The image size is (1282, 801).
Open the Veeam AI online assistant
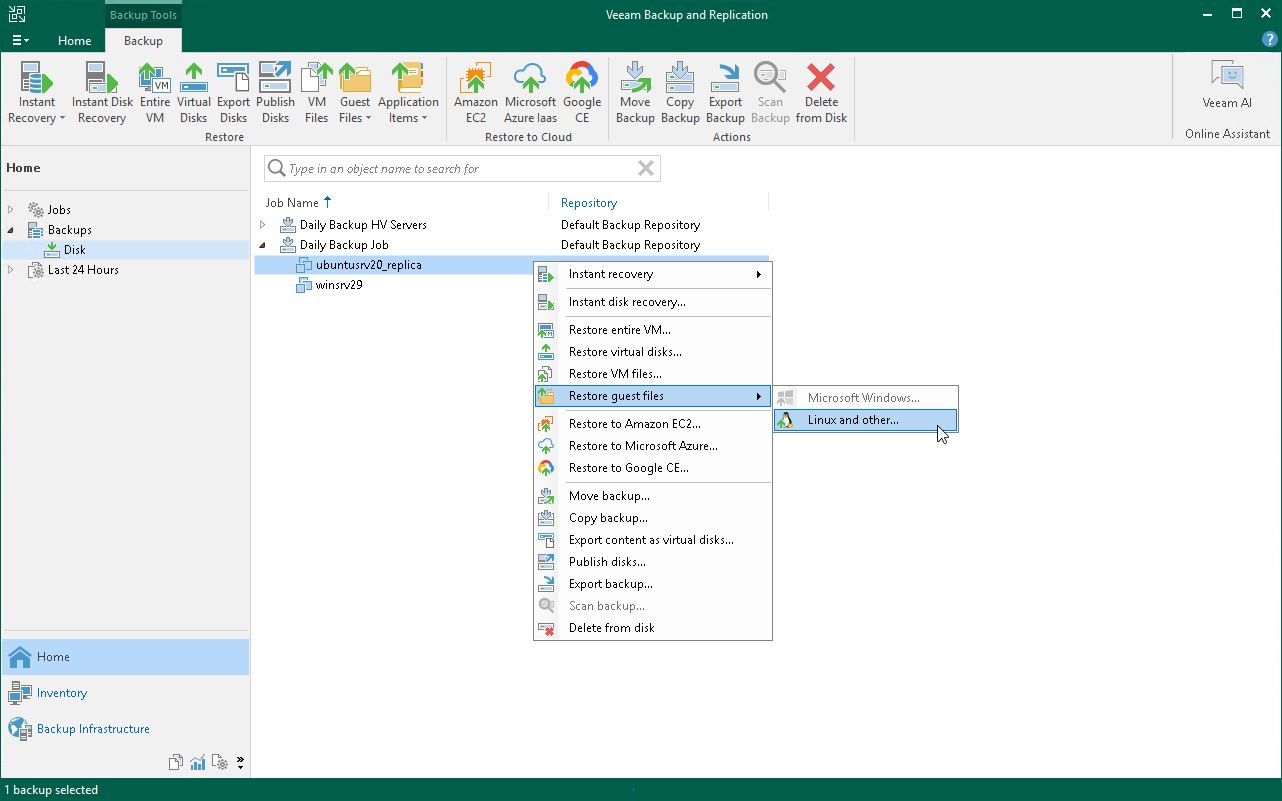click(x=1227, y=85)
